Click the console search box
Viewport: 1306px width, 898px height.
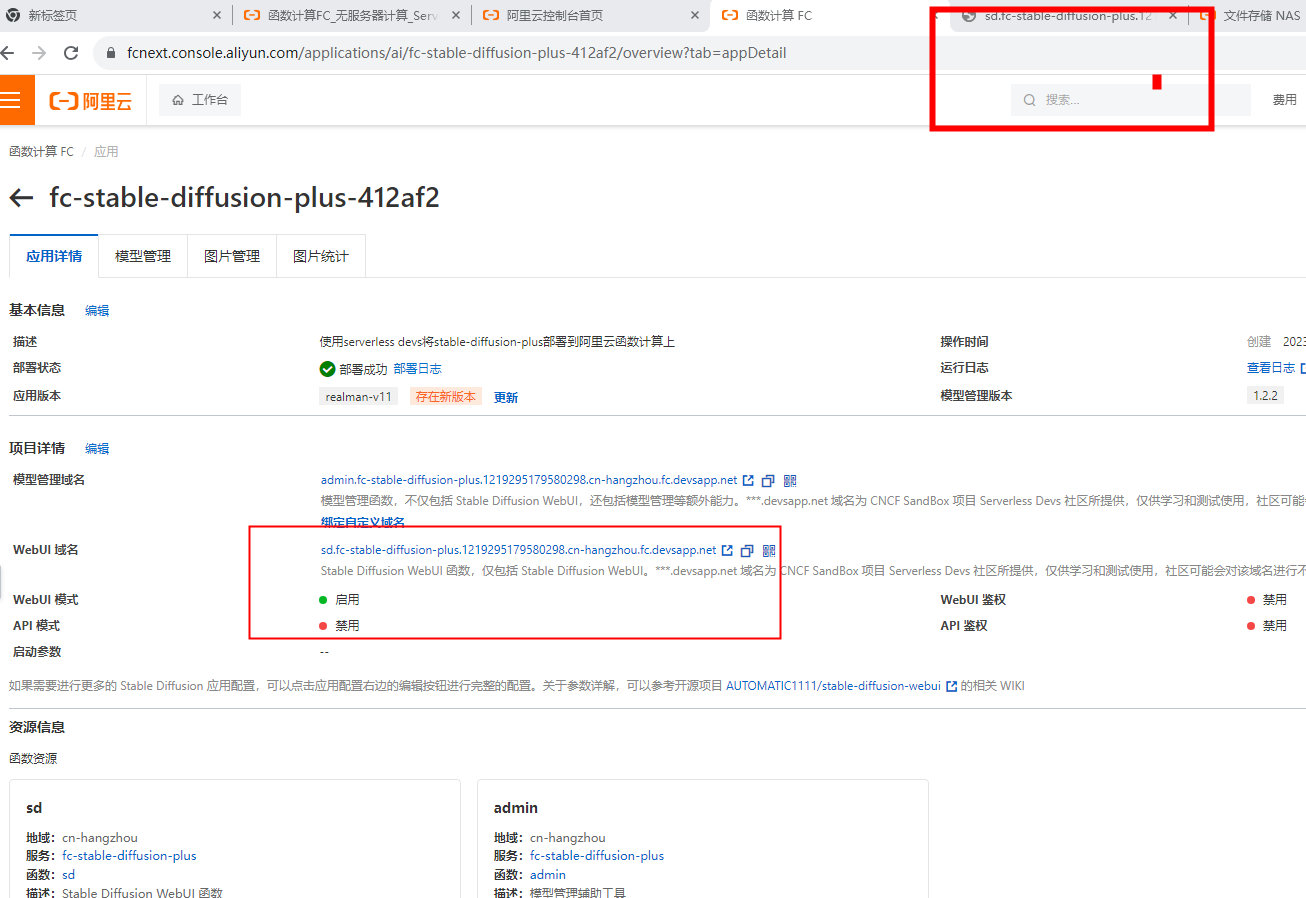coord(1130,100)
